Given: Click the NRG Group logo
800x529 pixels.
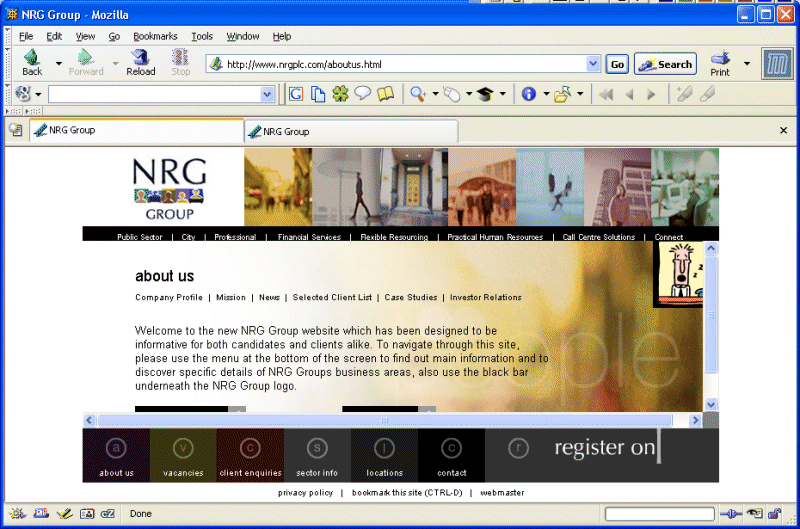Looking at the screenshot, I should [169, 188].
